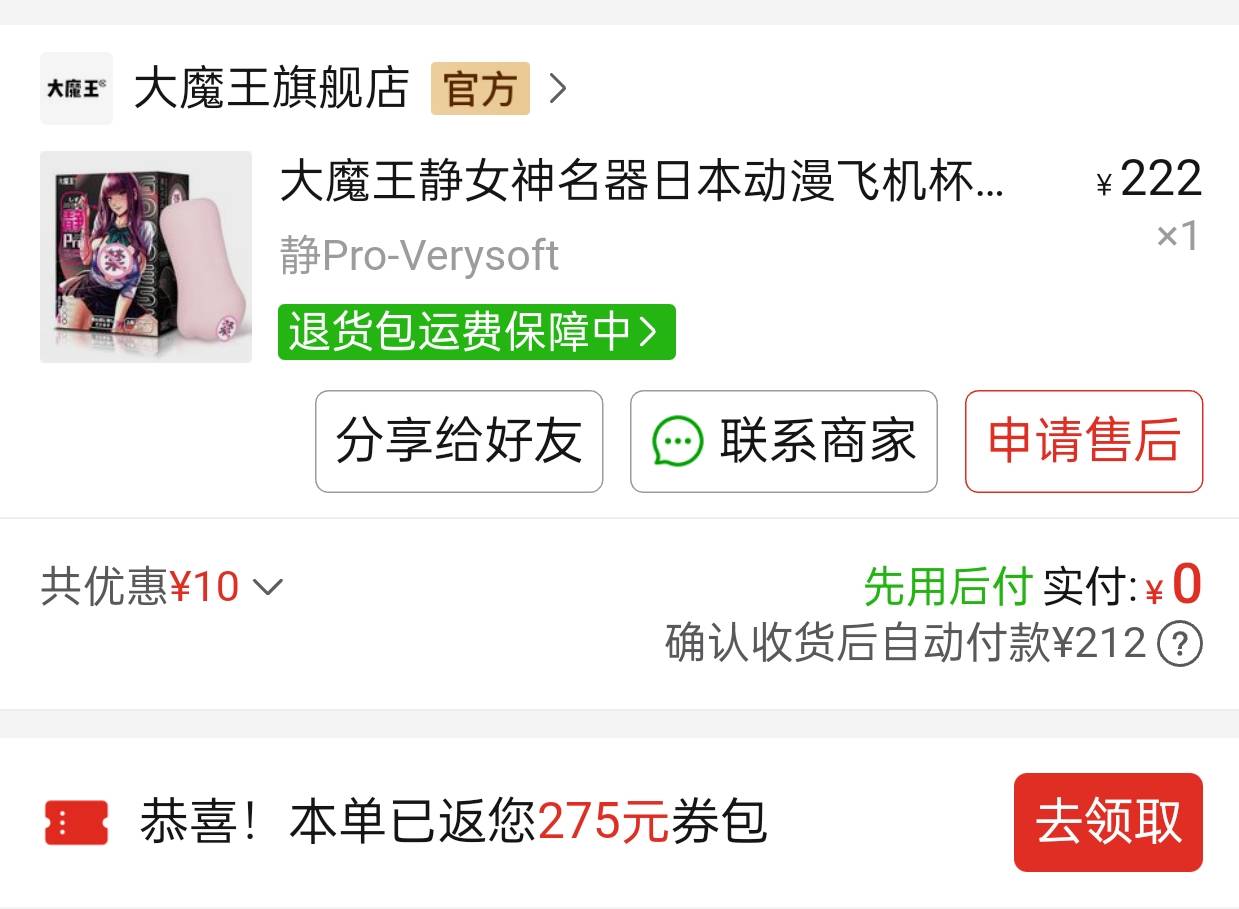Screen dimensions: 1239x909
Task: Tap the red coupon ticket icon
Action: [76, 823]
